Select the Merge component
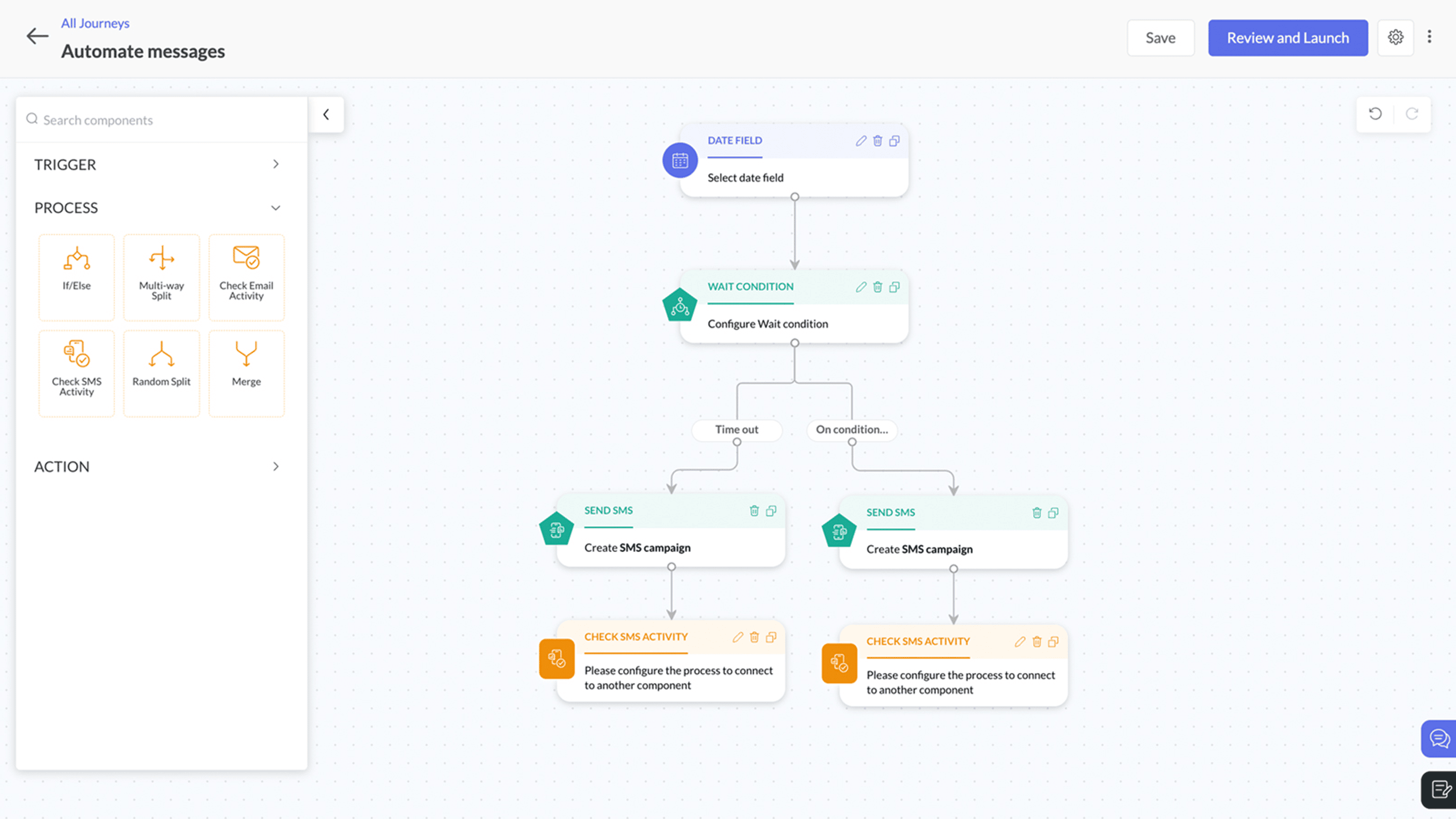1456x819 pixels. click(x=246, y=373)
